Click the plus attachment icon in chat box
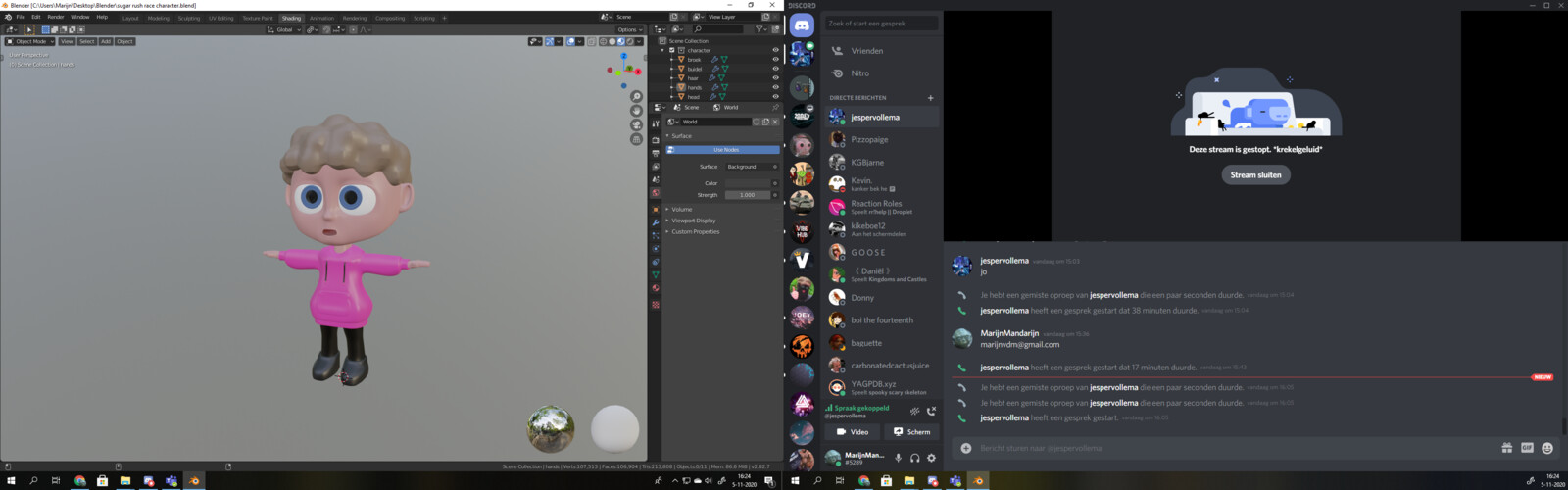This screenshot has height=490, width=1568. pos(965,448)
